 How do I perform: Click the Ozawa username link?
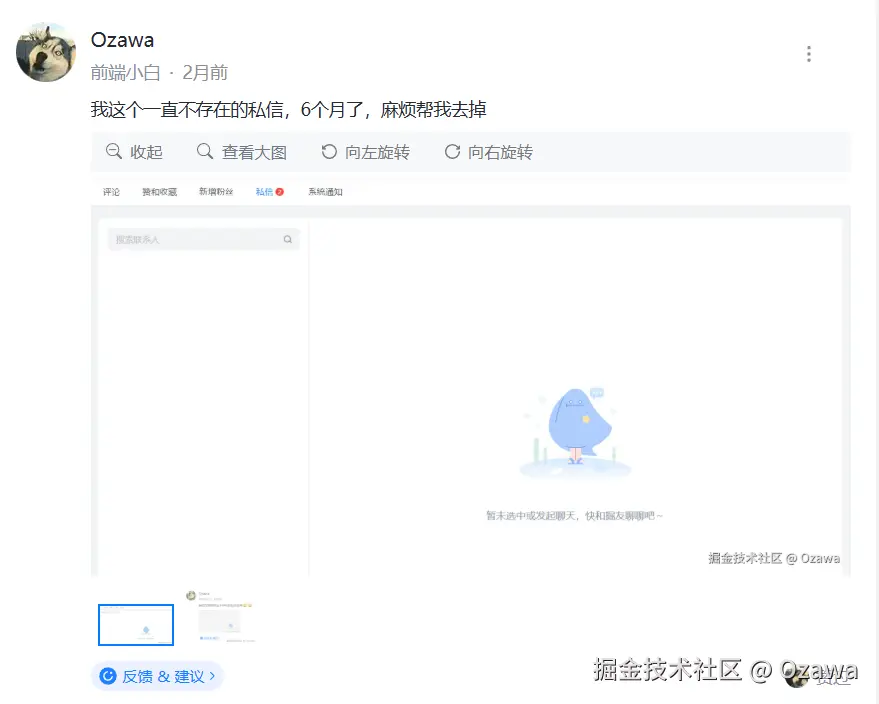(x=122, y=40)
